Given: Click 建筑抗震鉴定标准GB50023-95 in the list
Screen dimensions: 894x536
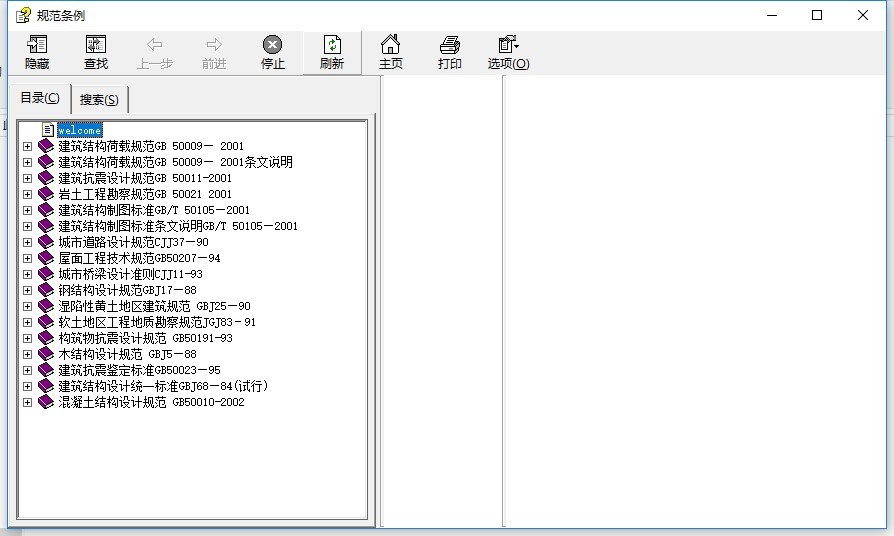Looking at the screenshot, I should pos(139,370).
